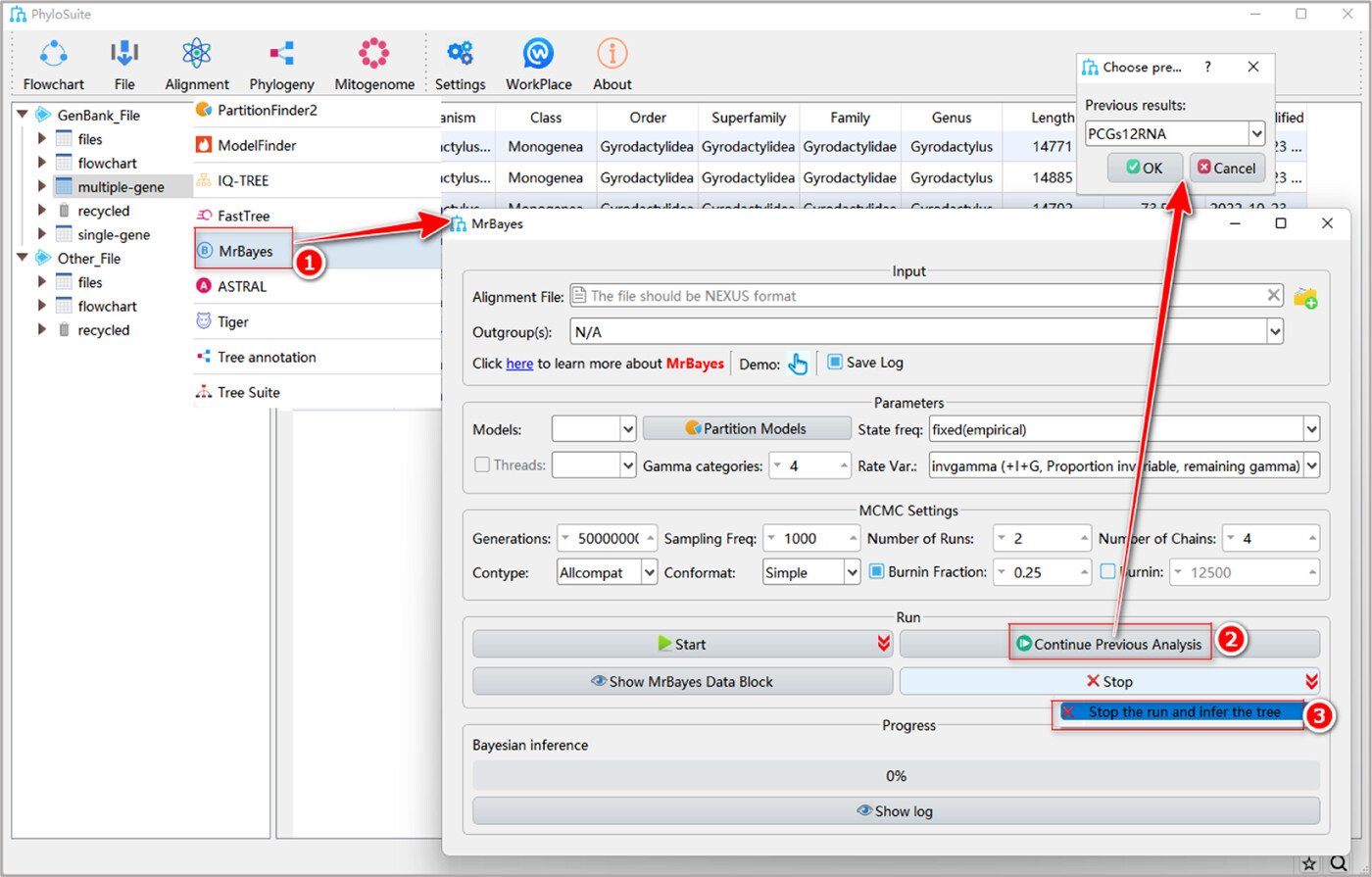Screen dimensions: 1372x877
Task: Open the Rate Var. dropdown
Action: [1311, 465]
